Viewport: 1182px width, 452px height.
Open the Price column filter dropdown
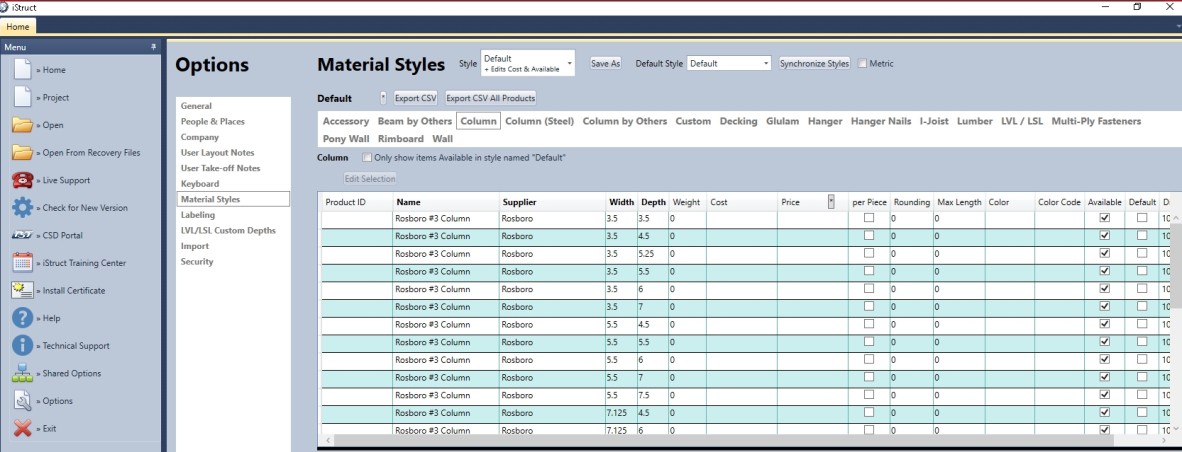click(831, 202)
